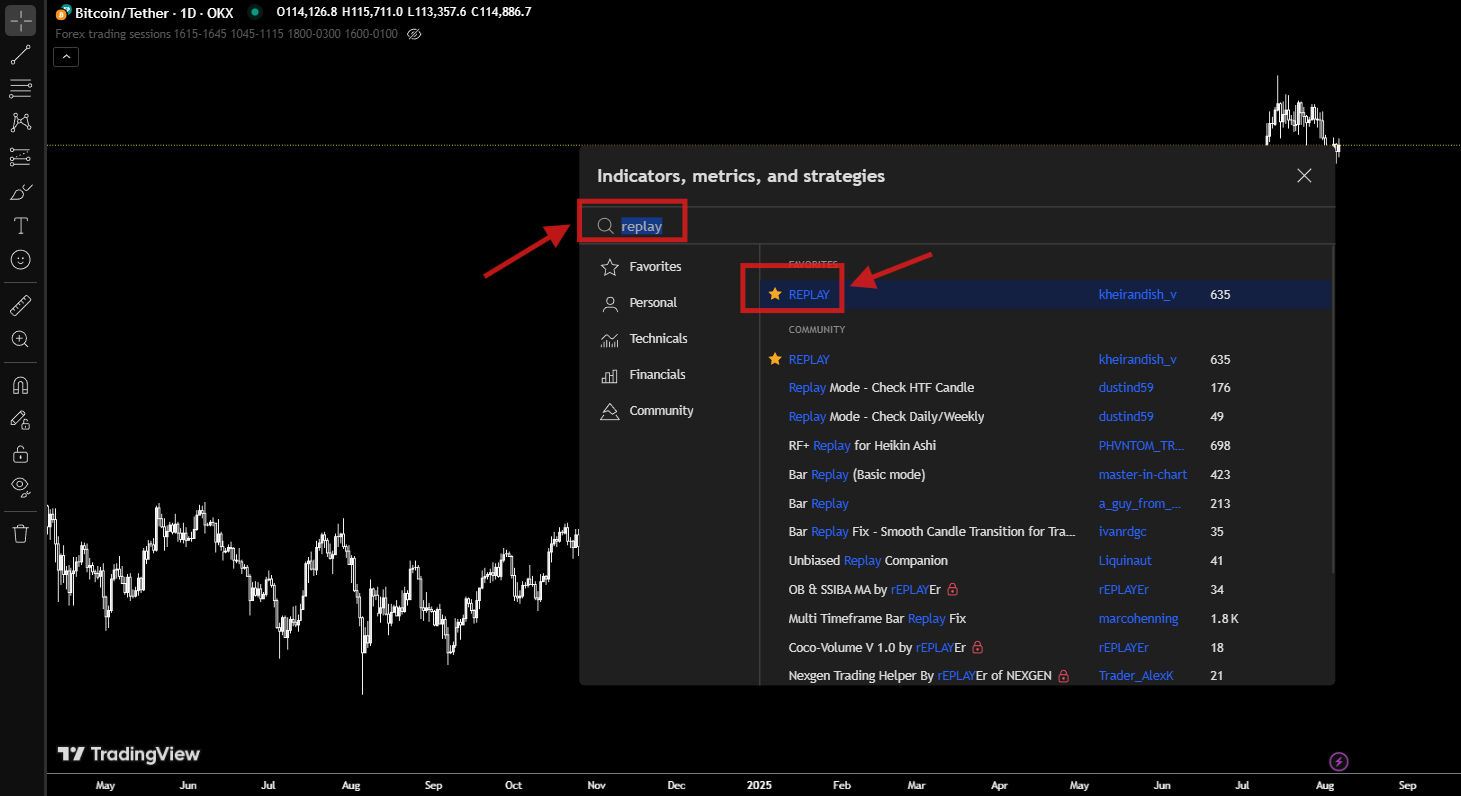
Task: Click the Forex trading sessions legend text
Action: [227, 34]
